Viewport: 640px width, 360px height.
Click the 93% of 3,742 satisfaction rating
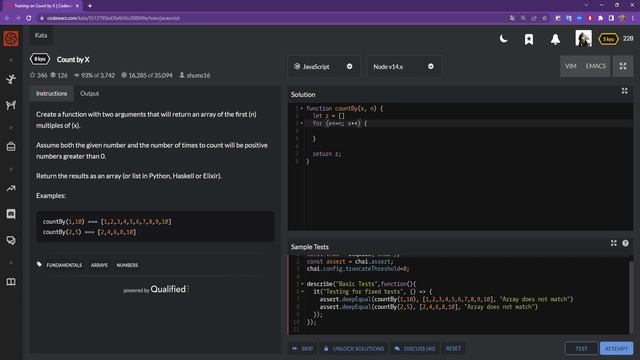(94, 75)
